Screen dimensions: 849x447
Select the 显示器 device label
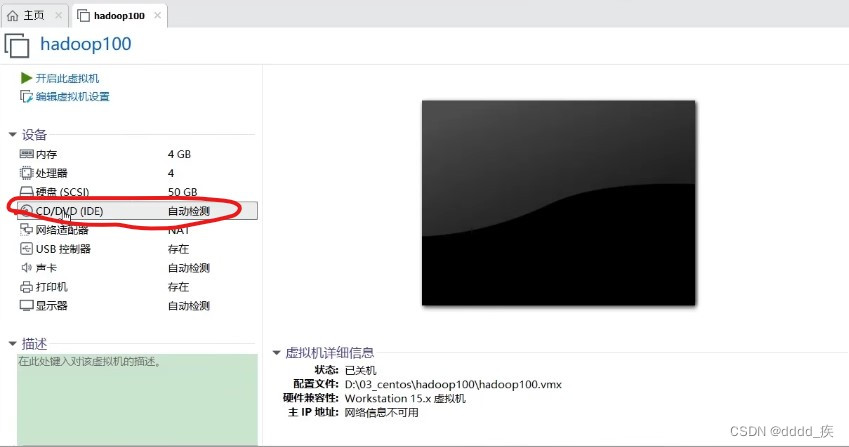click(x=51, y=306)
